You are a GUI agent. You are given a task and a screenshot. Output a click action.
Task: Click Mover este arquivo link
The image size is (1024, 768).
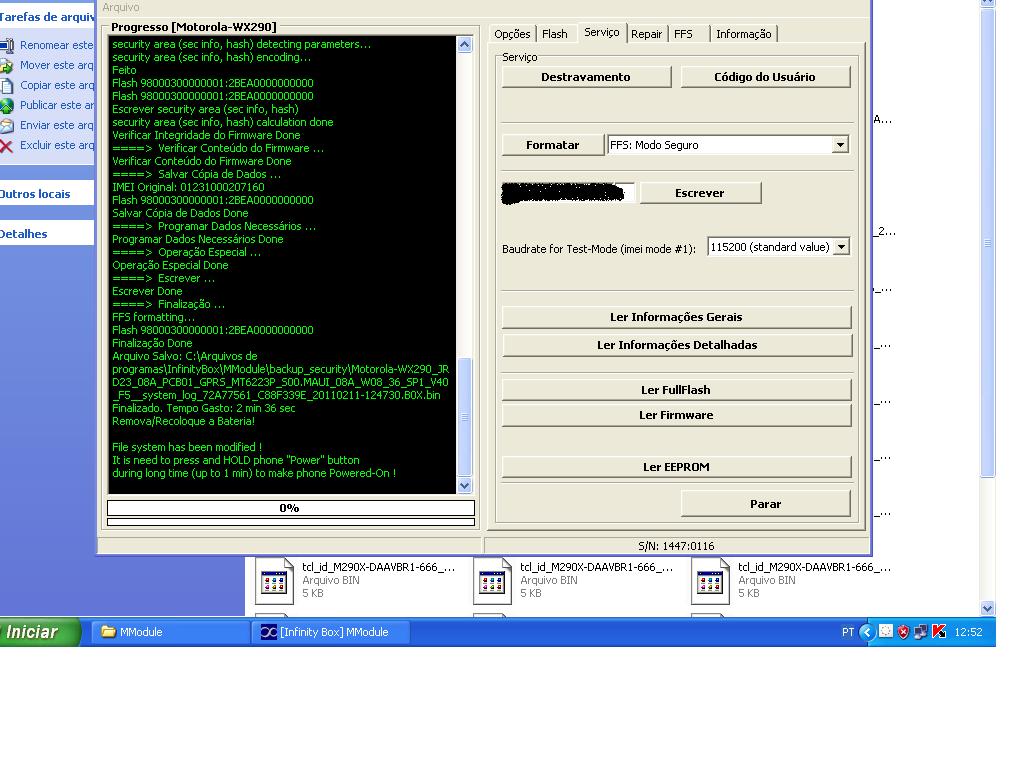click(x=57, y=65)
